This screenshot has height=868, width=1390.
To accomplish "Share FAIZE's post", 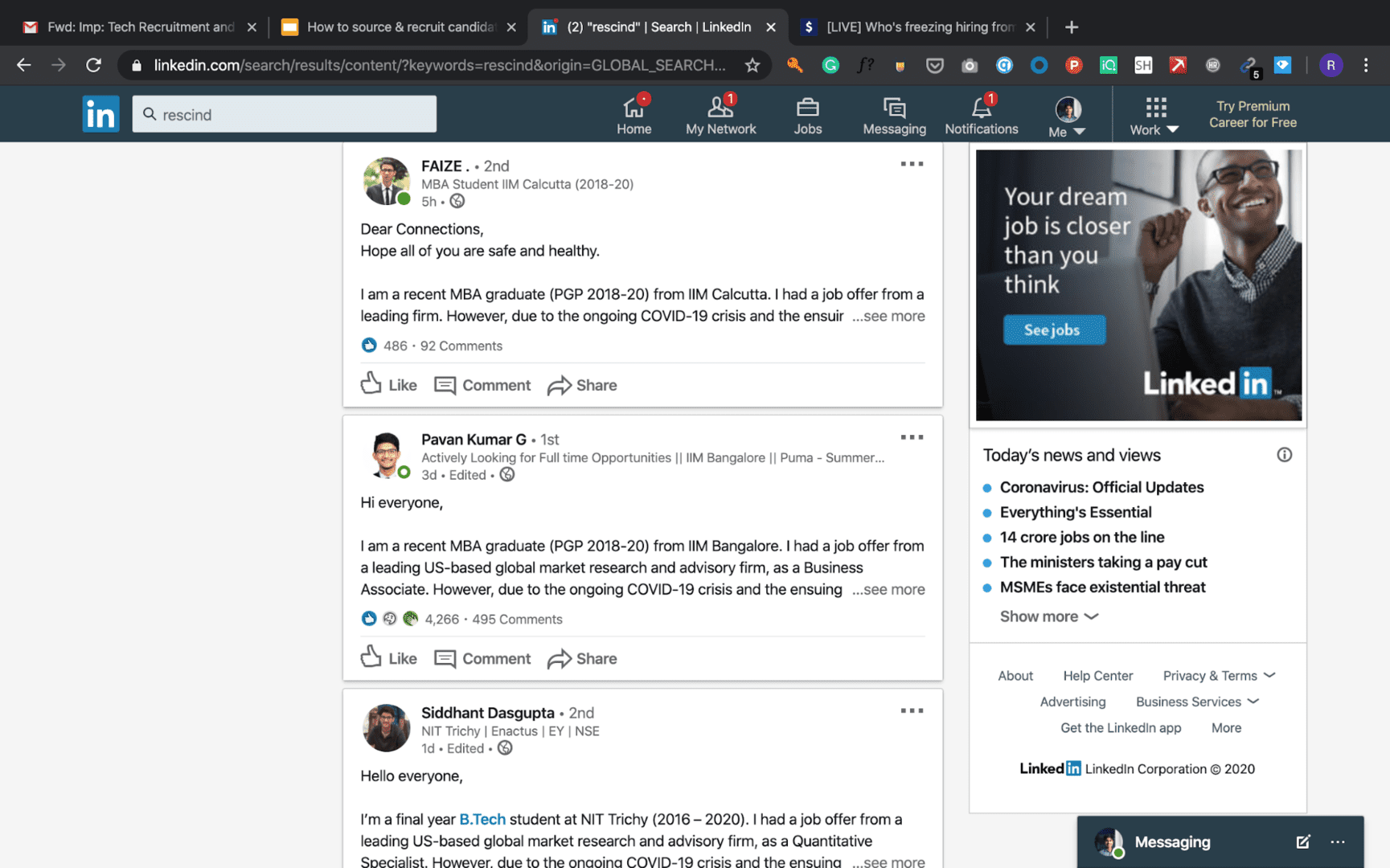I will click(x=582, y=385).
